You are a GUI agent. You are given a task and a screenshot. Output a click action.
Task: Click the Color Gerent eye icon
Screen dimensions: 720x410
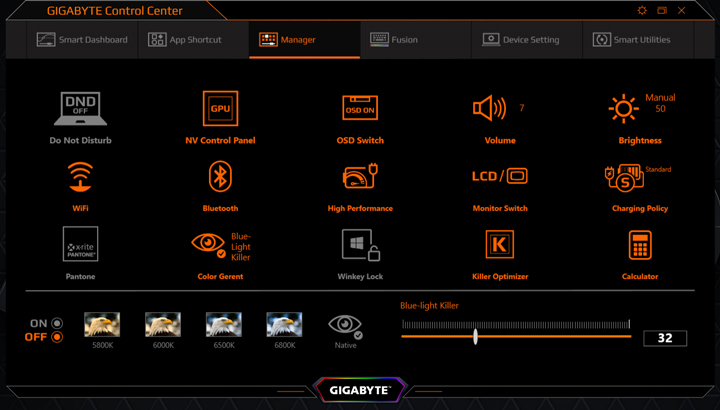[x=208, y=245]
